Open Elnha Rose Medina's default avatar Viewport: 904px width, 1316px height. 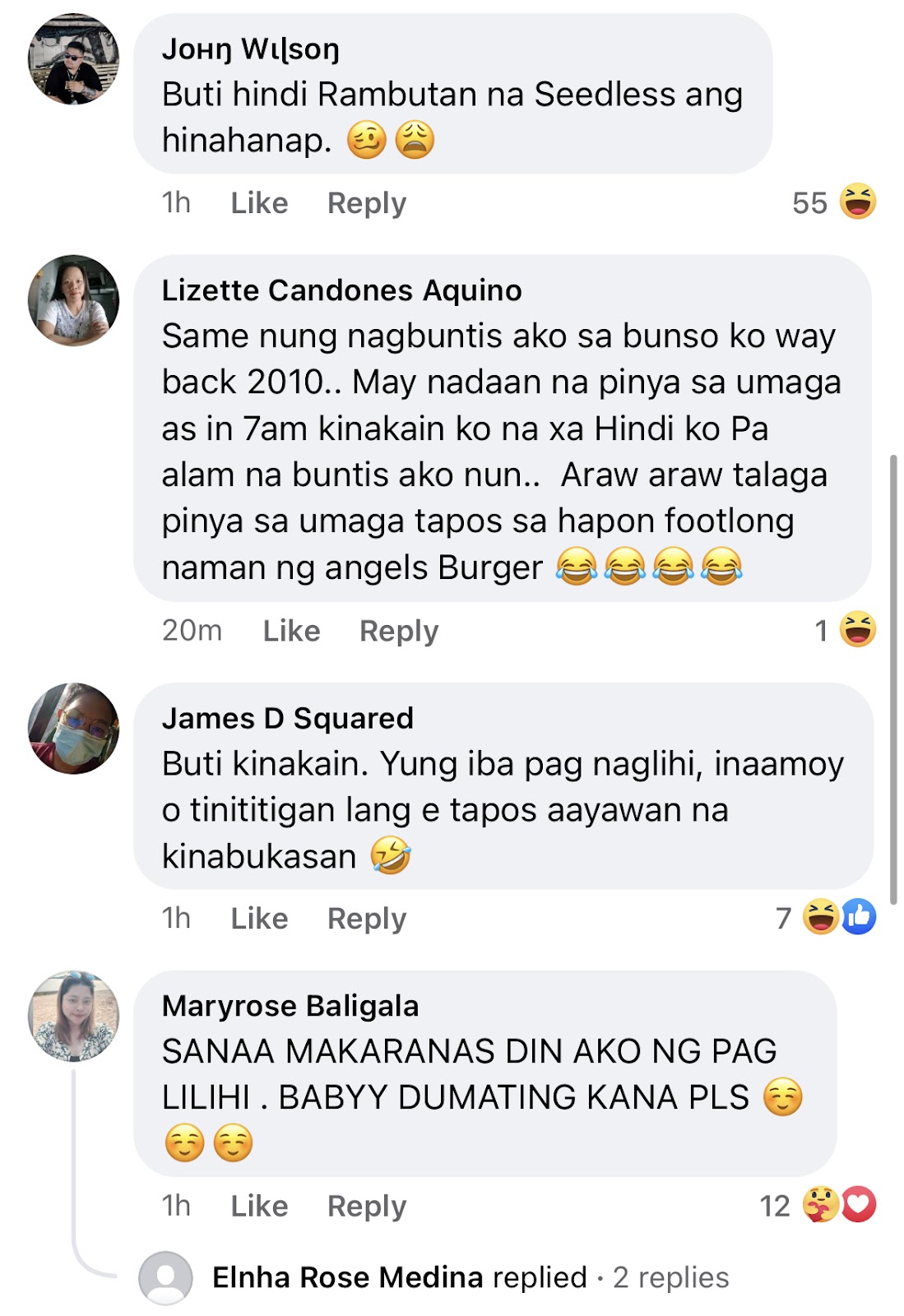coord(165,1278)
